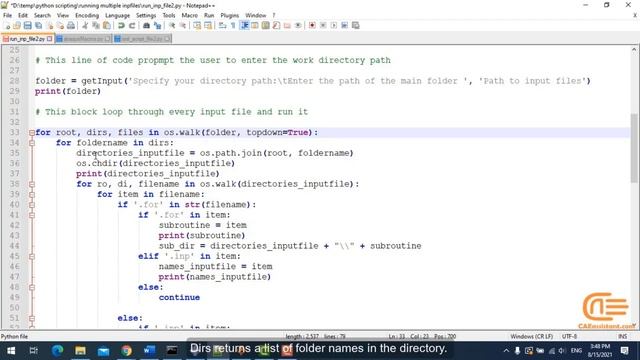Viewport: 640px width, 360px height.
Task: Click the Close document toolbar icon
Action: pos(49,25)
